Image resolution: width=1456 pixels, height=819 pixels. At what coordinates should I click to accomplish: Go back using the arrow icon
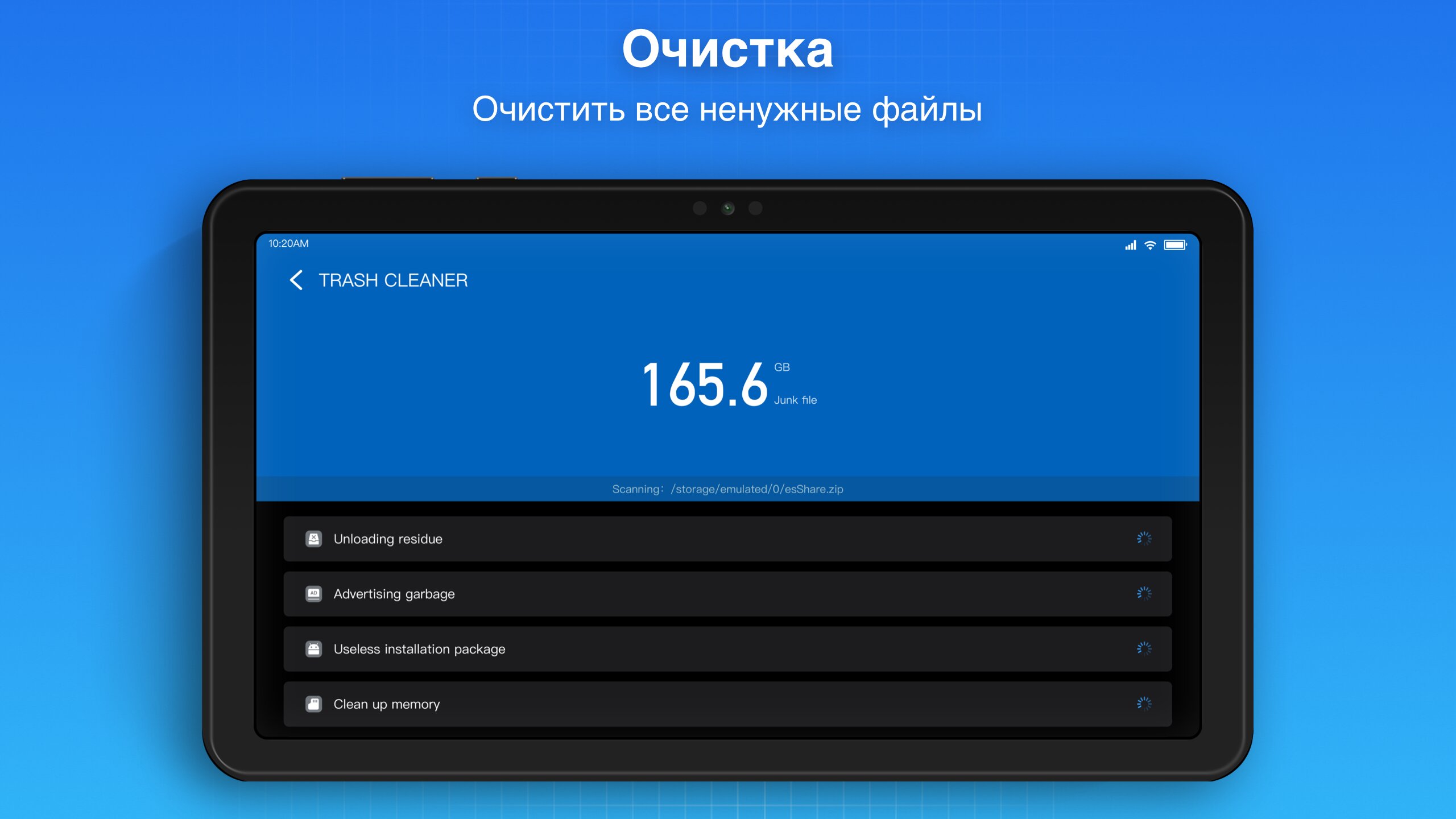pyautogui.click(x=296, y=280)
